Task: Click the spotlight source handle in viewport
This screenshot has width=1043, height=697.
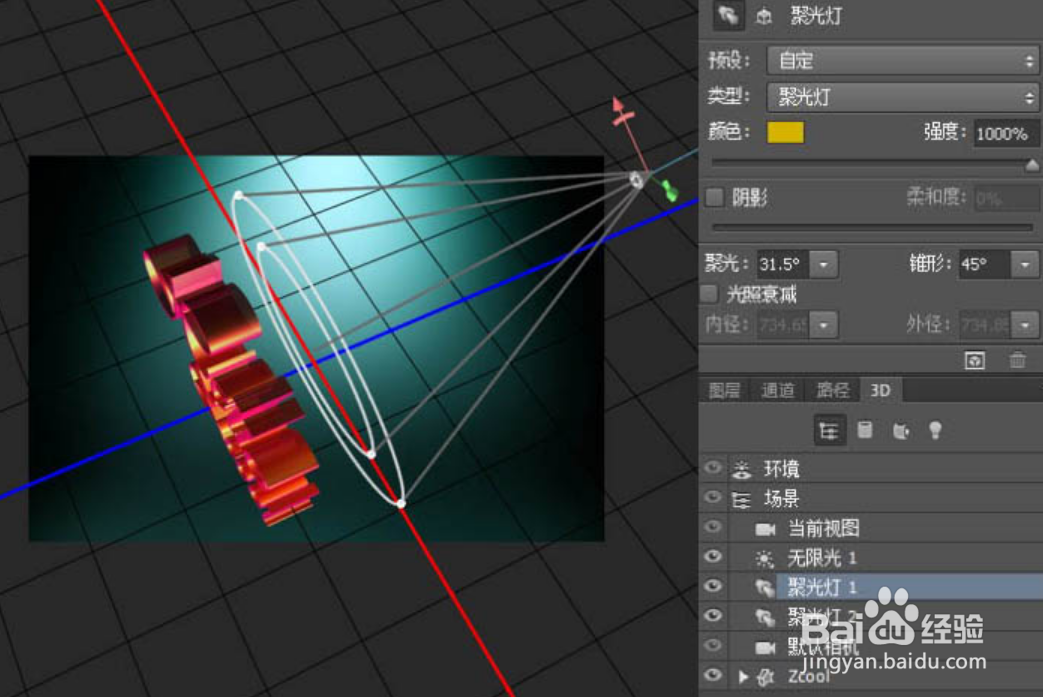Action: (637, 179)
